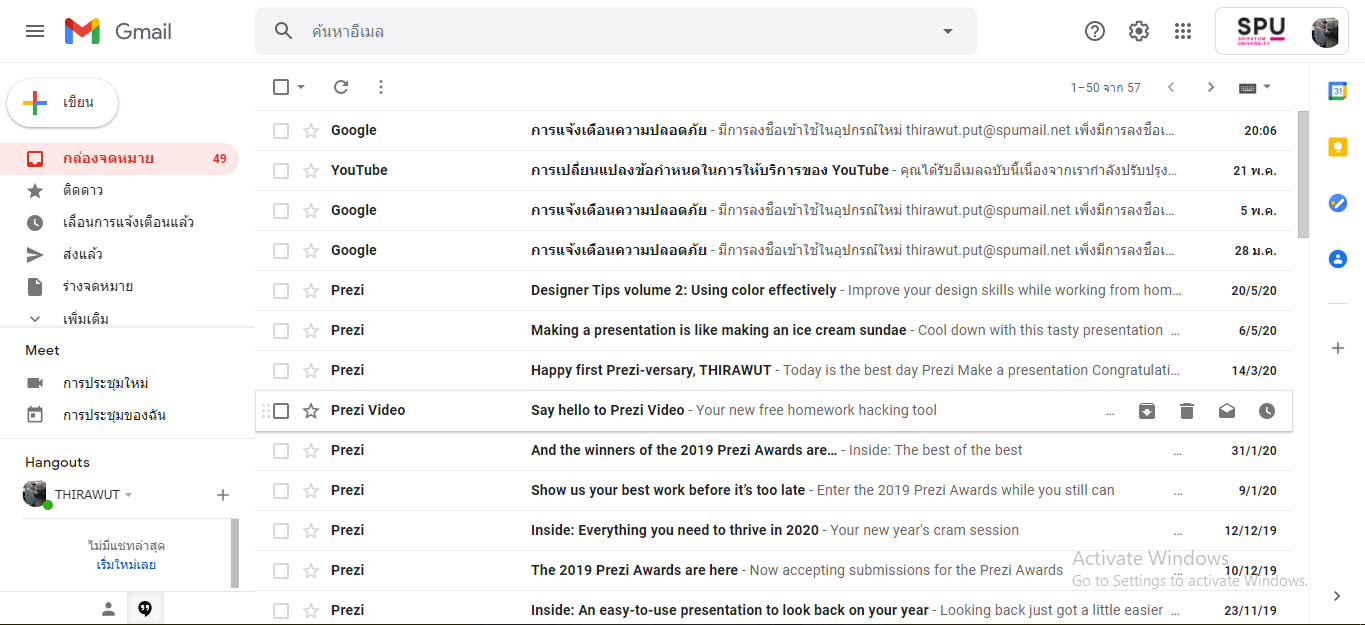
Task: Open Inside: Everything you need to thrive email
Action: pos(774,531)
